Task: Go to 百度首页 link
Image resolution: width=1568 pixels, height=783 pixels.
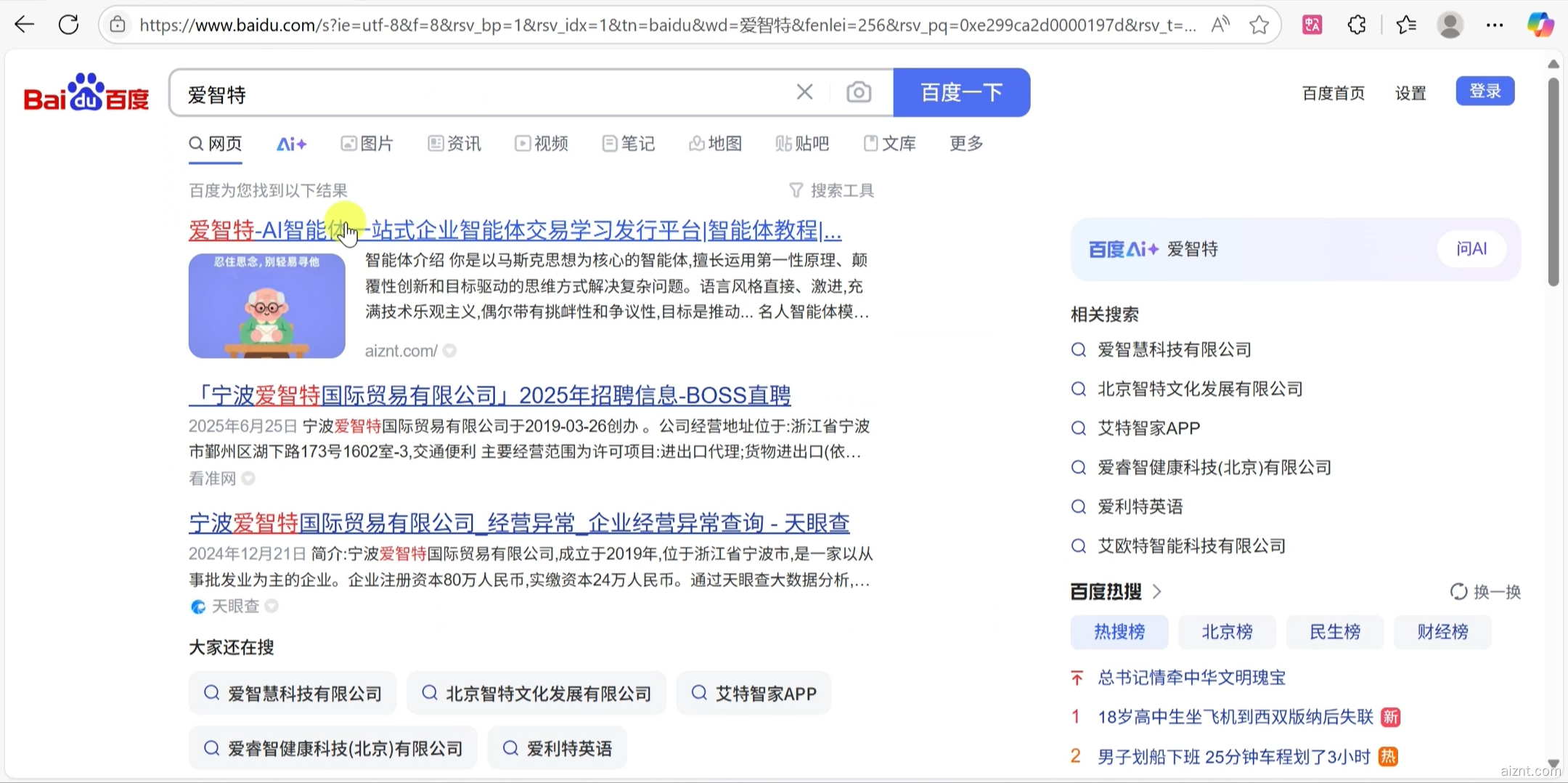Action: [x=1334, y=93]
